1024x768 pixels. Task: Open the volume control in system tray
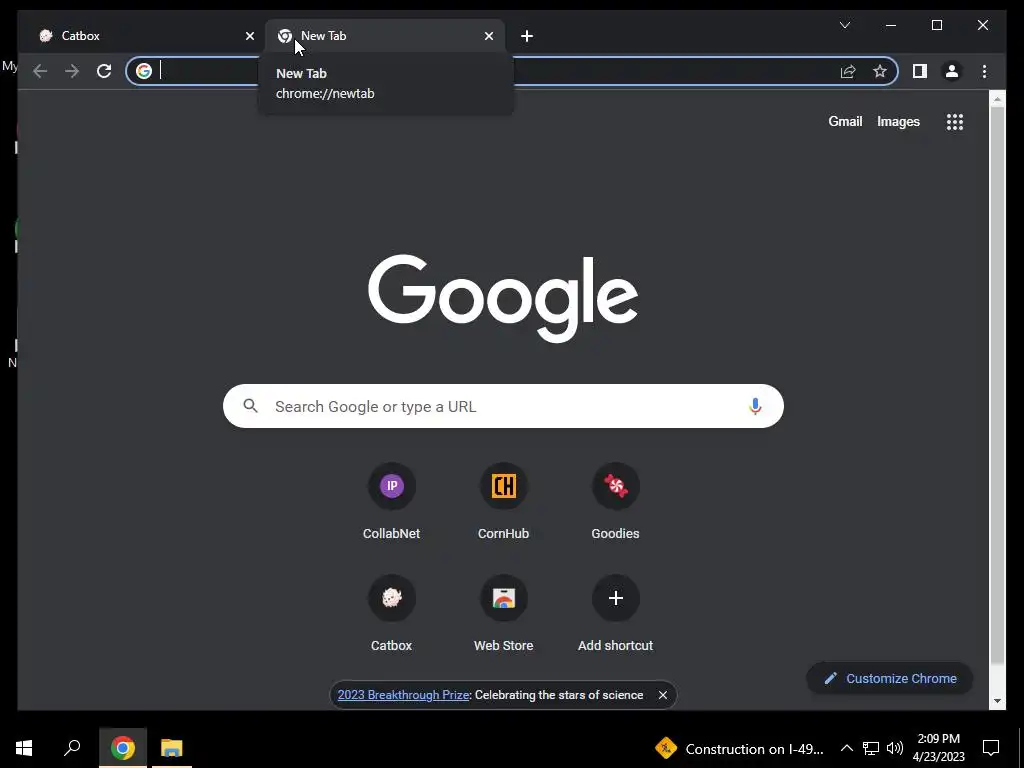click(895, 748)
